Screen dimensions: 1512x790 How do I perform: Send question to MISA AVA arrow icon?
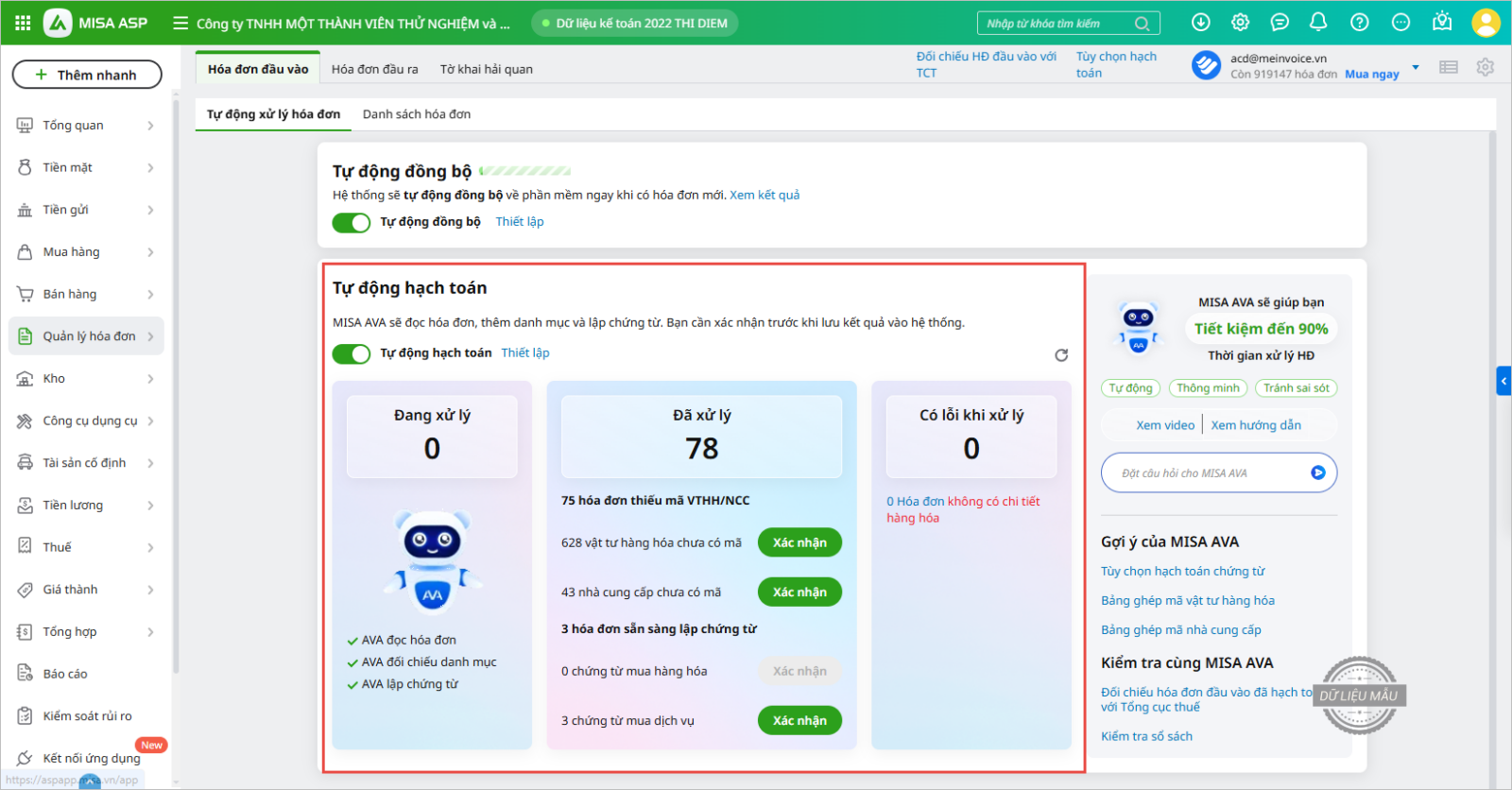click(1317, 472)
